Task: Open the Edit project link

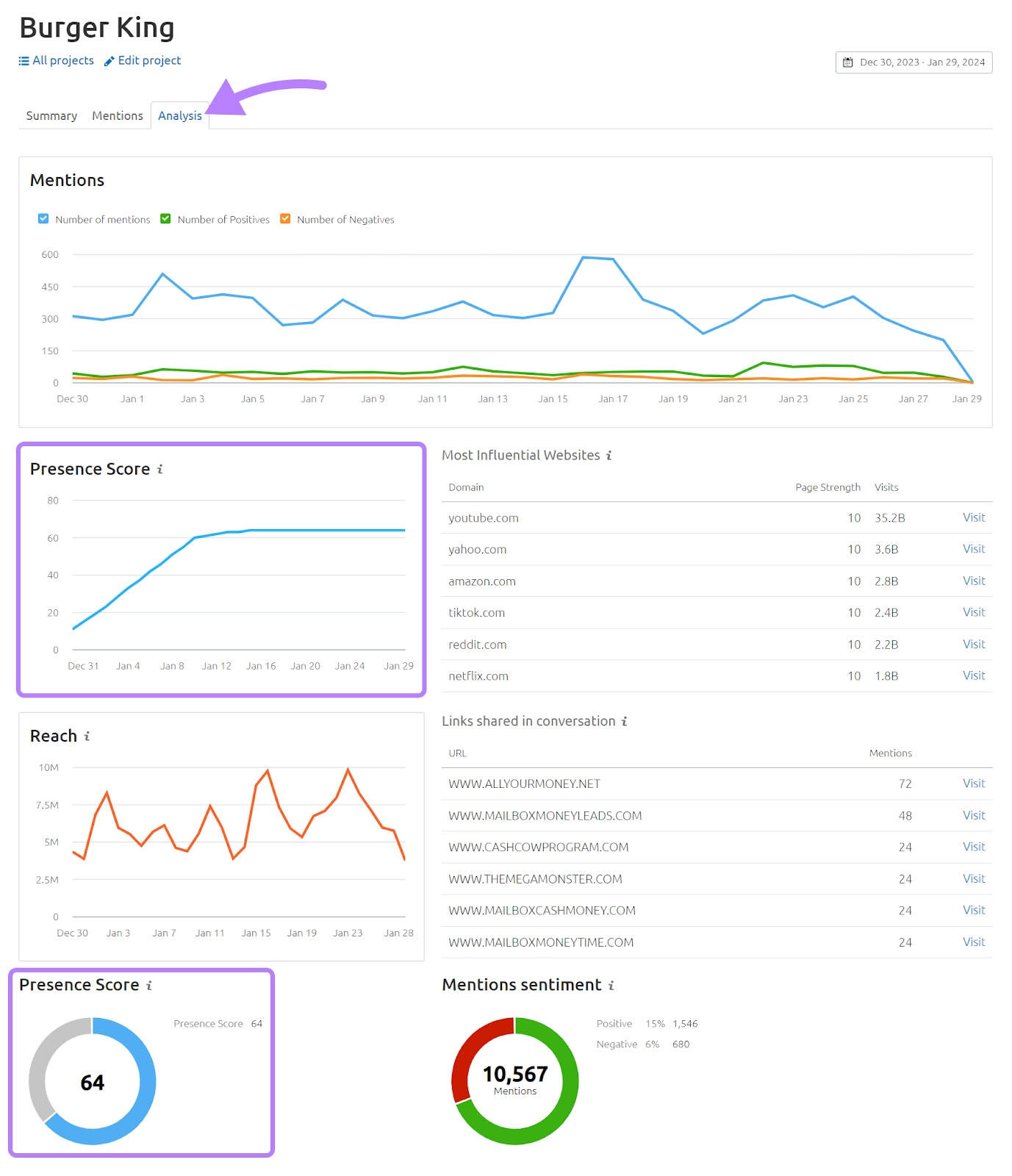Action: [149, 61]
